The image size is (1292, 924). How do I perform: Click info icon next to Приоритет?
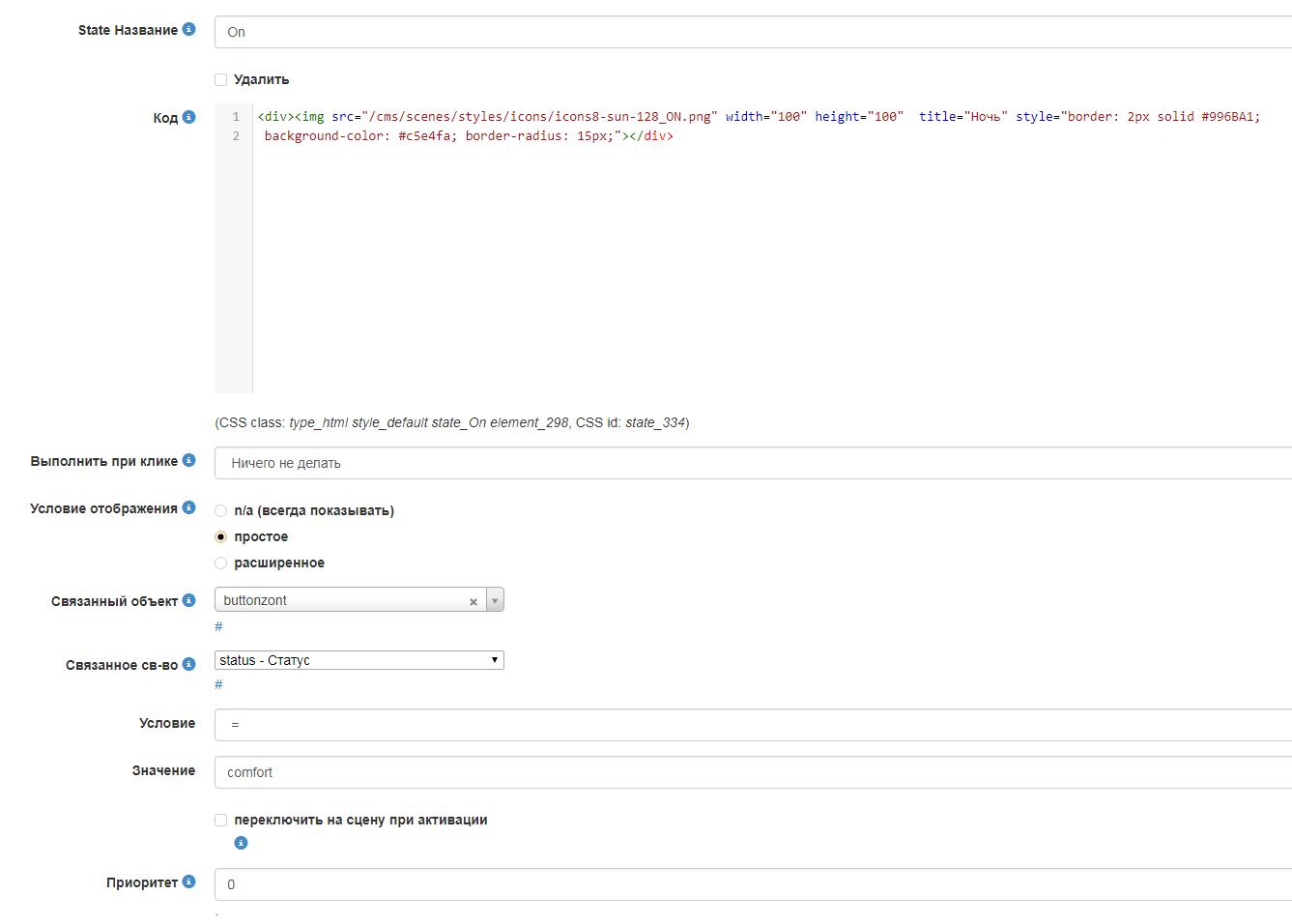tap(188, 881)
